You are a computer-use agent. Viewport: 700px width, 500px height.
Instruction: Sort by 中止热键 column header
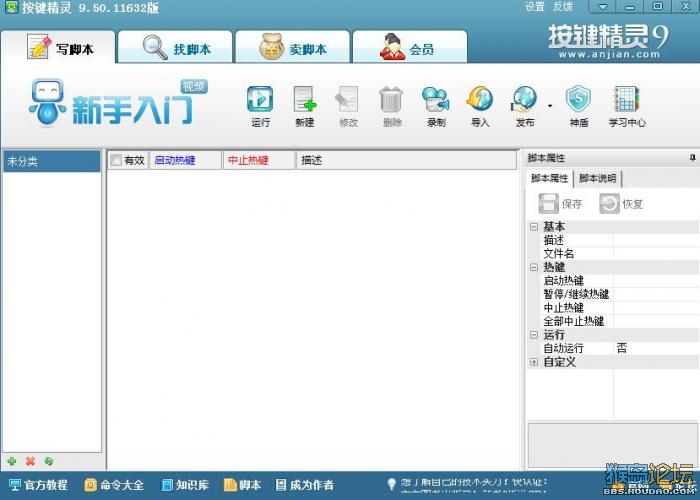click(259, 160)
